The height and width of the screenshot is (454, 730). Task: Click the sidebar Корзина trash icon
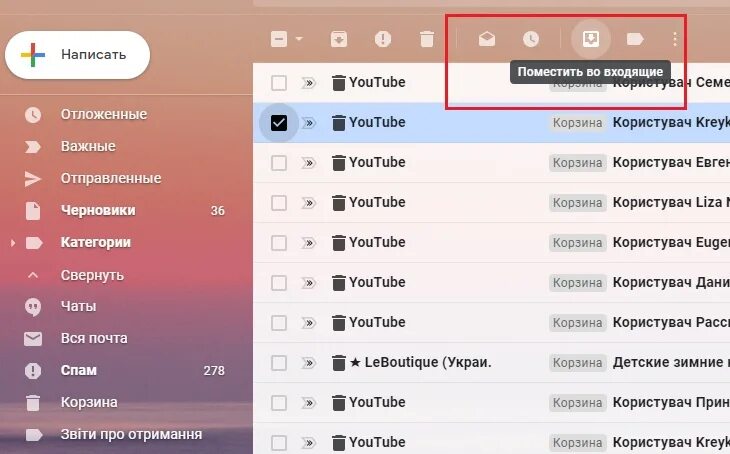[33, 403]
